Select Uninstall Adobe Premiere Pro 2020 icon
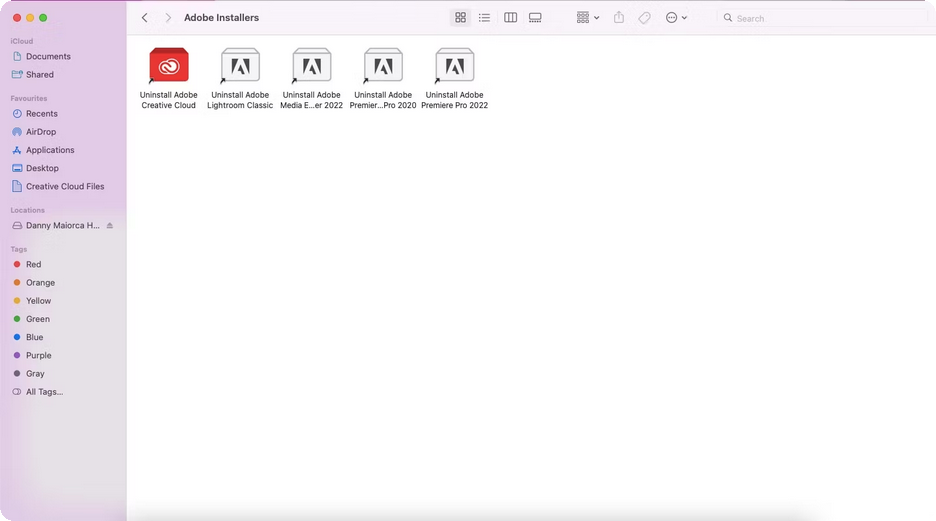Screen dimensions: 936x521 (383, 66)
